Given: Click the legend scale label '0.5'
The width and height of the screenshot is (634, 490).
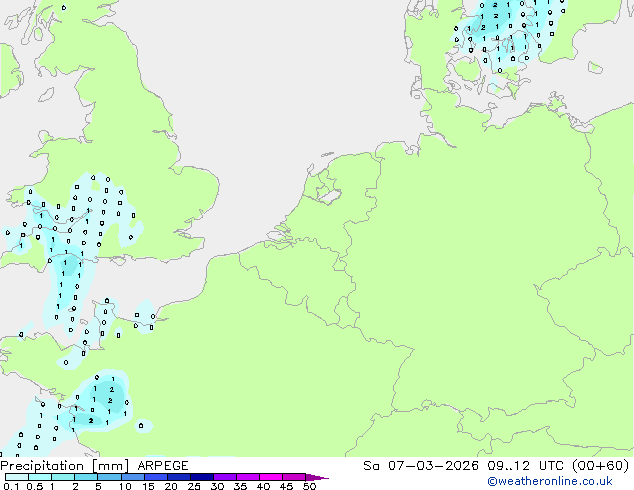Looking at the screenshot, I should click(34, 486).
